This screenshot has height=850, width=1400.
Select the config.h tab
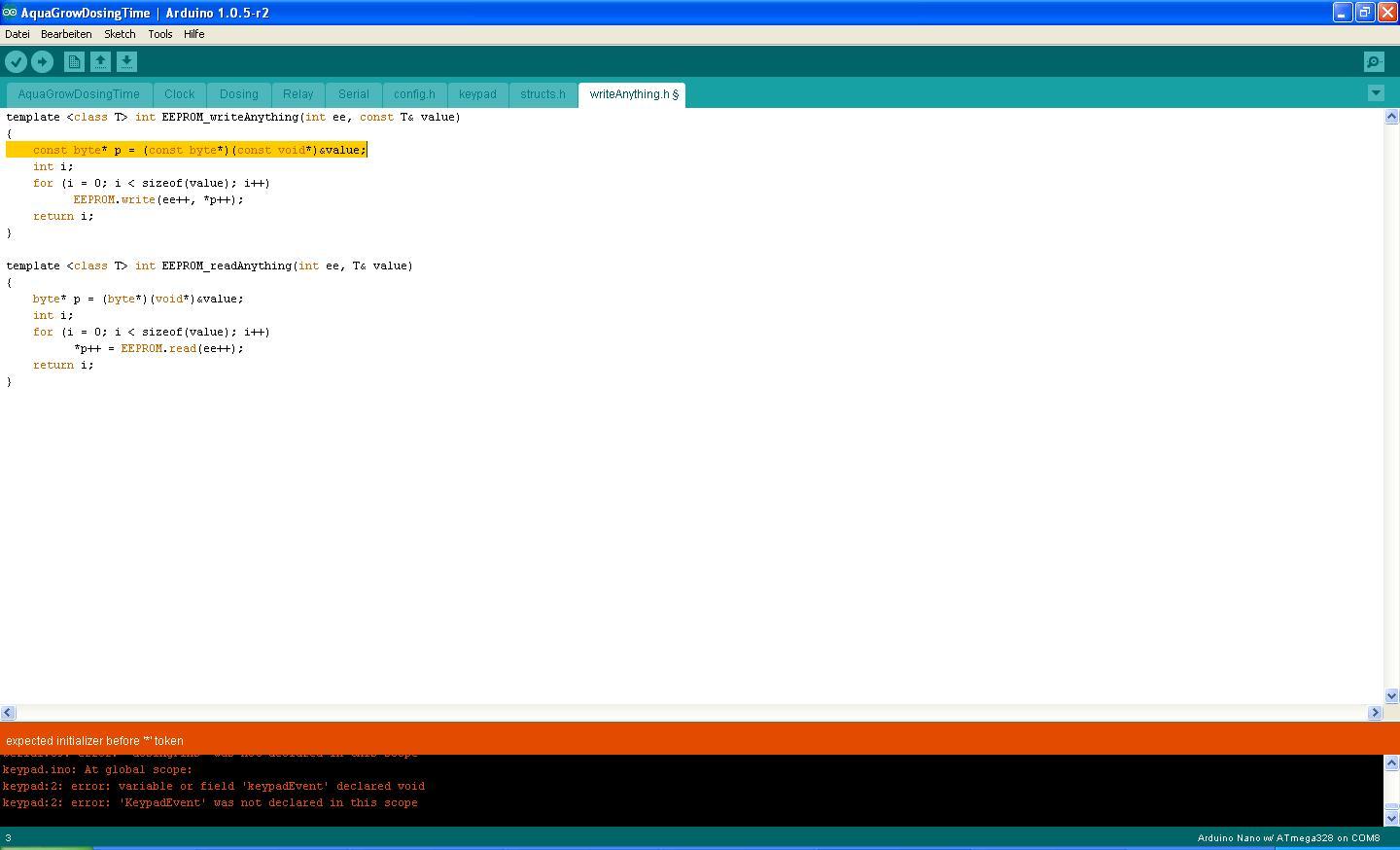(414, 94)
